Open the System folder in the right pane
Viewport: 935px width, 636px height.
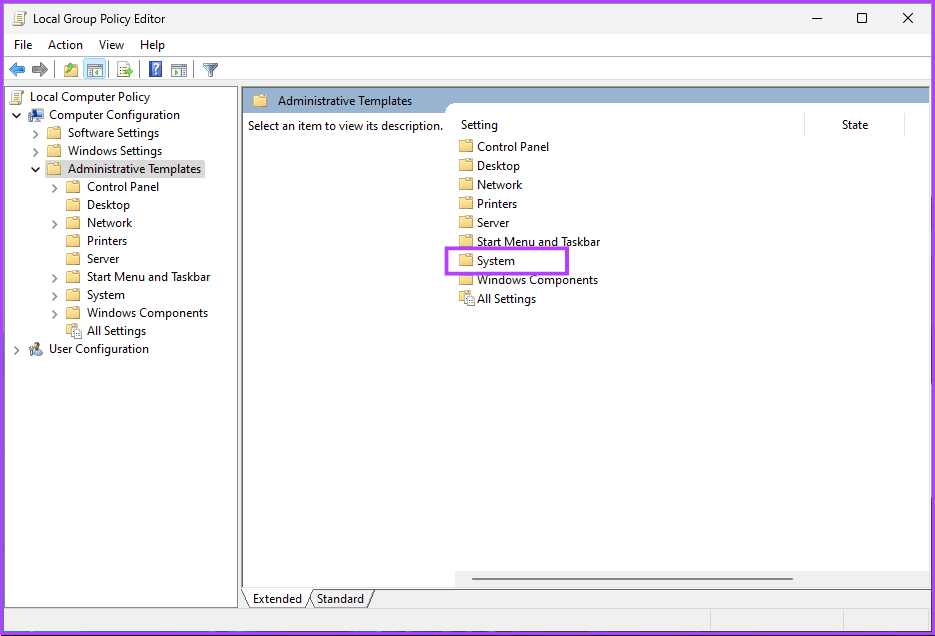pyautogui.click(x=497, y=260)
